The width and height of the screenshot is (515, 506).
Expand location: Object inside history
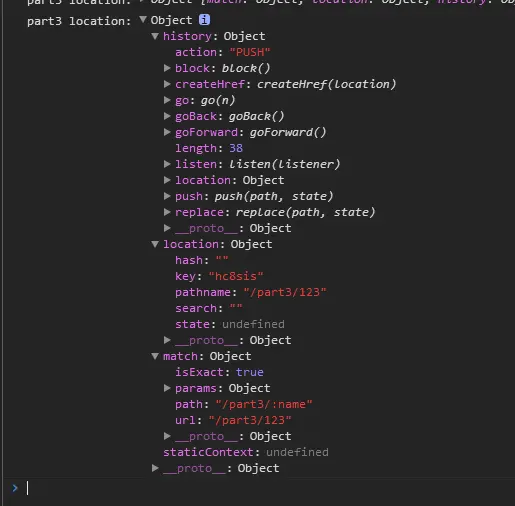click(167, 180)
